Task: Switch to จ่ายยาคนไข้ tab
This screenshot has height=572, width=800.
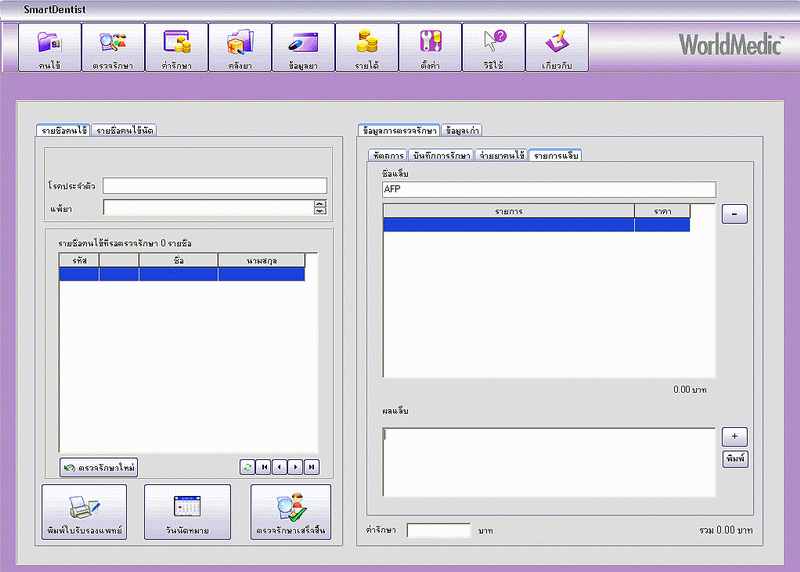Action: pyautogui.click(x=502, y=156)
